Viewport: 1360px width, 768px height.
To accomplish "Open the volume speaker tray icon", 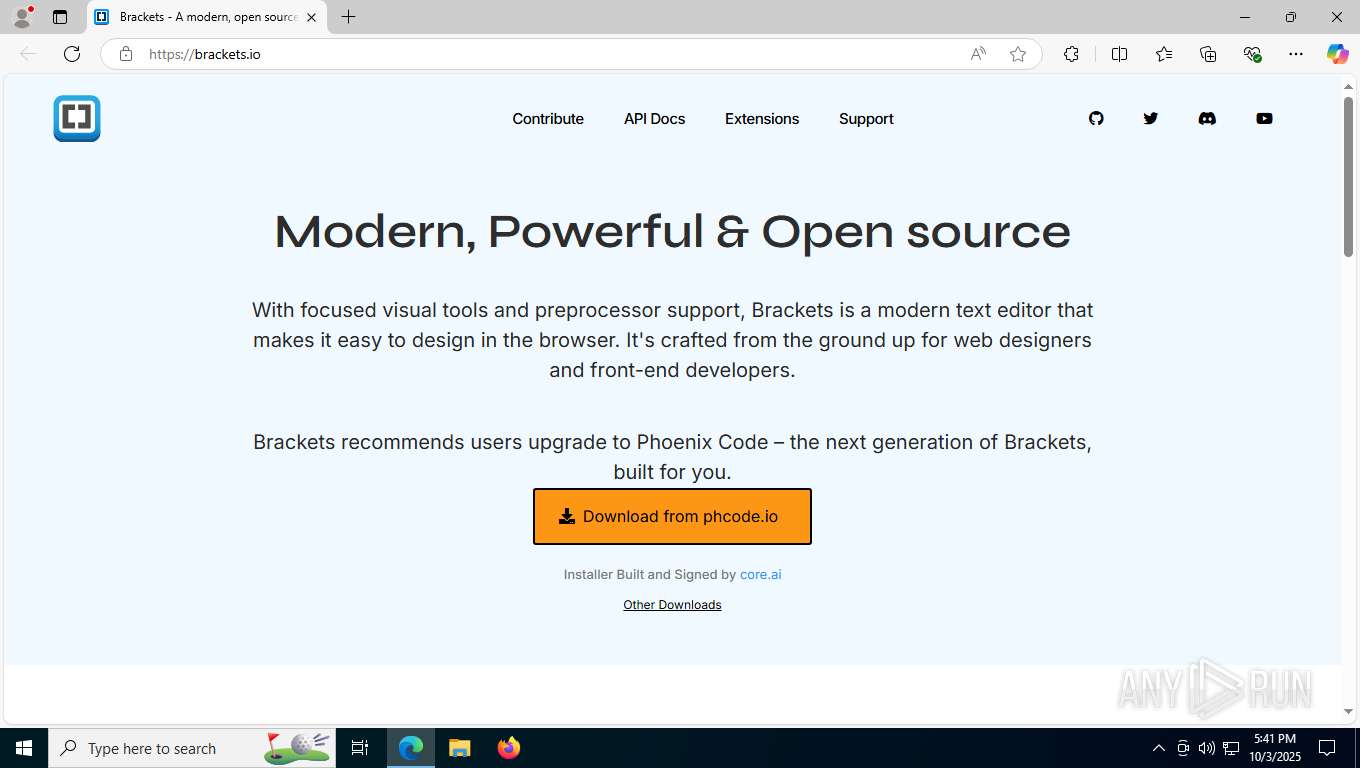I will [1207, 748].
